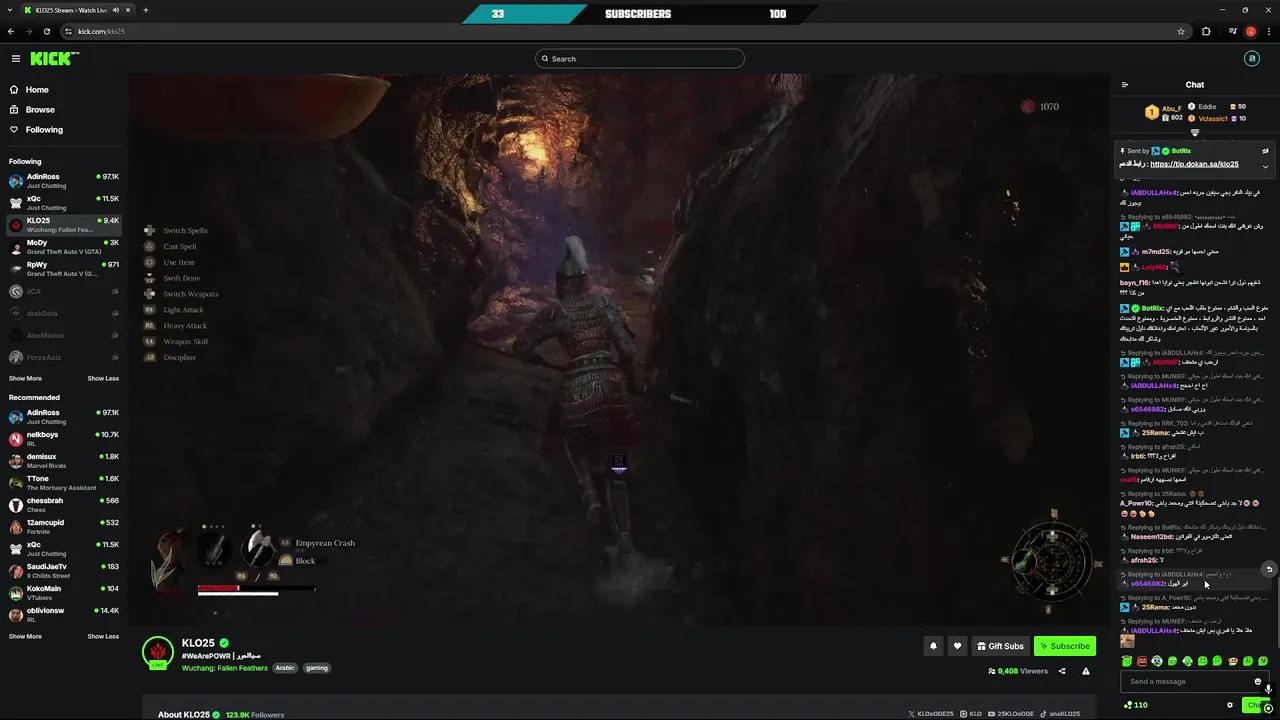The image size is (1280, 720).
Task: Click the green Chat send button
Action: pos(1254,705)
